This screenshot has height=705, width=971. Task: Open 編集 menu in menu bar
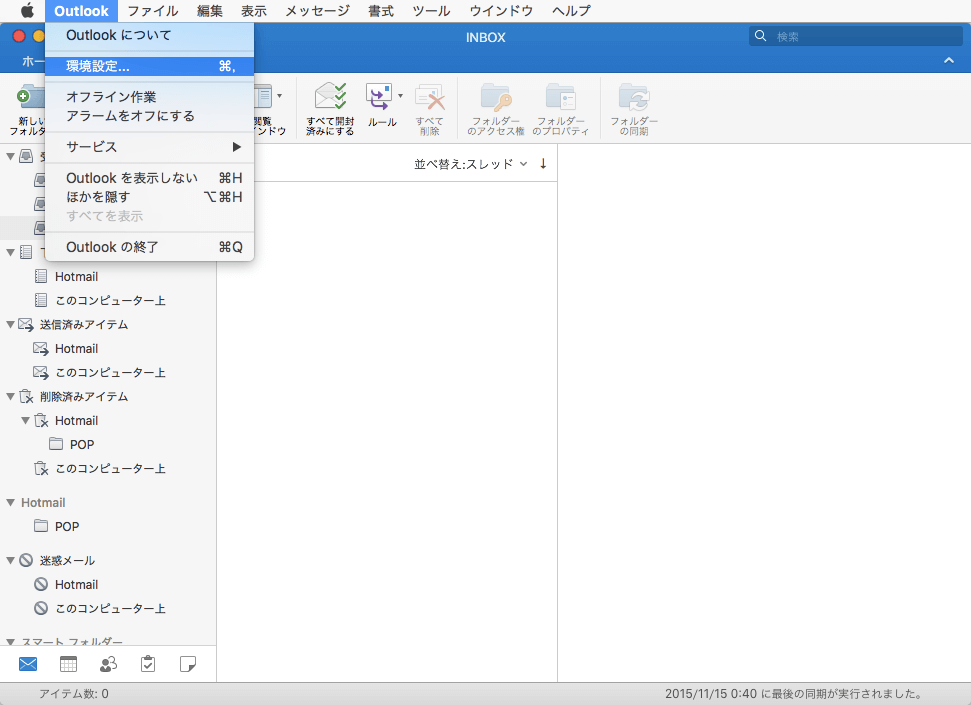(x=209, y=11)
